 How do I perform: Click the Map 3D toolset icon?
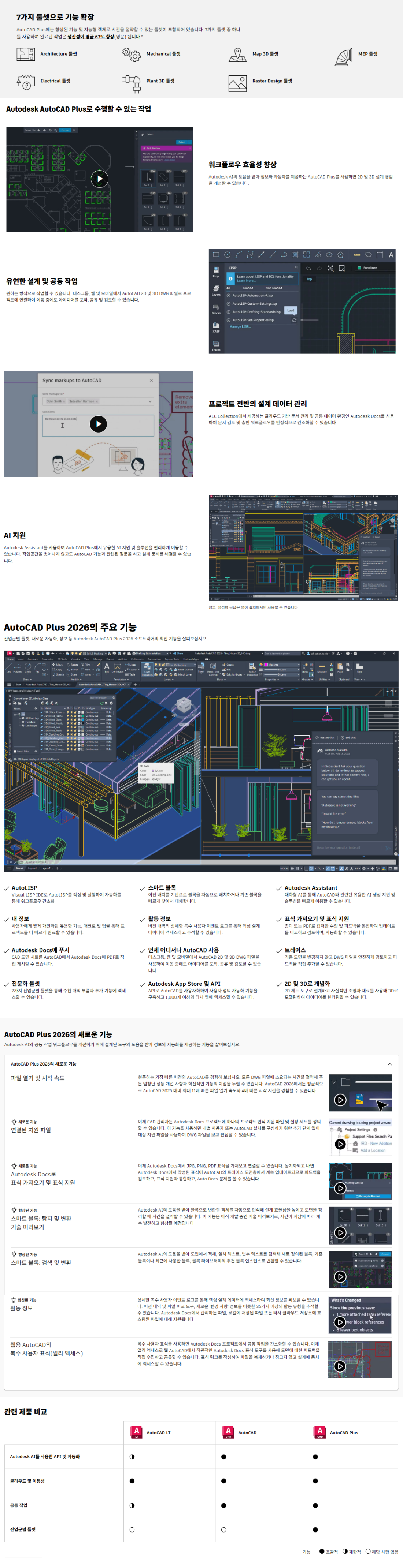[237, 55]
